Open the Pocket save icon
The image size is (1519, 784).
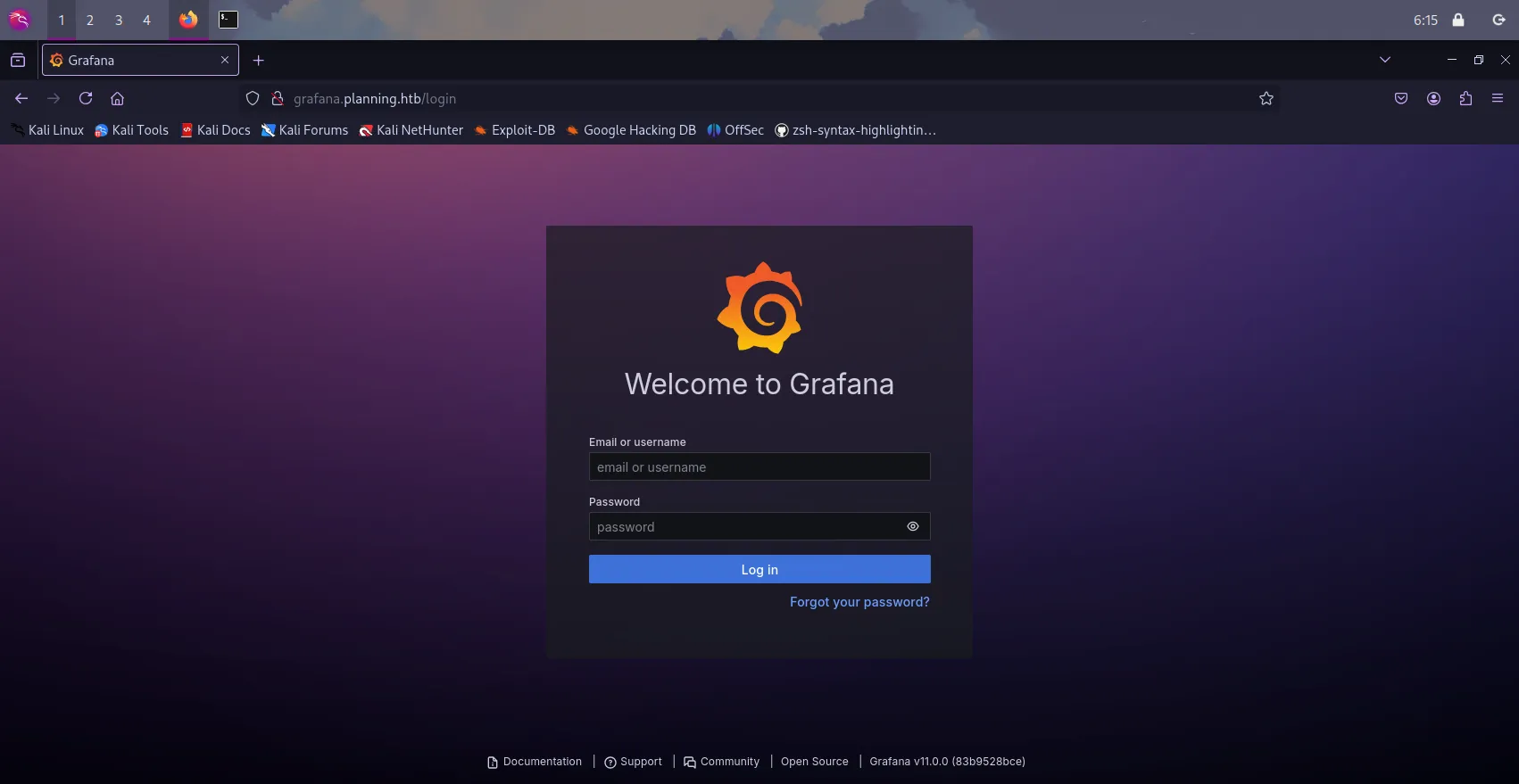[x=1401, y=98]
